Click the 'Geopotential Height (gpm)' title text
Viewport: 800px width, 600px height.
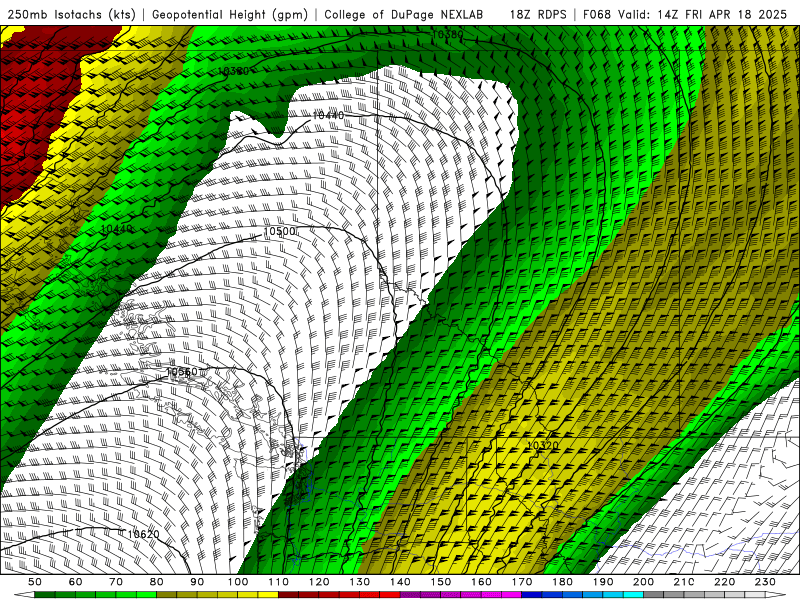point(230,15)
